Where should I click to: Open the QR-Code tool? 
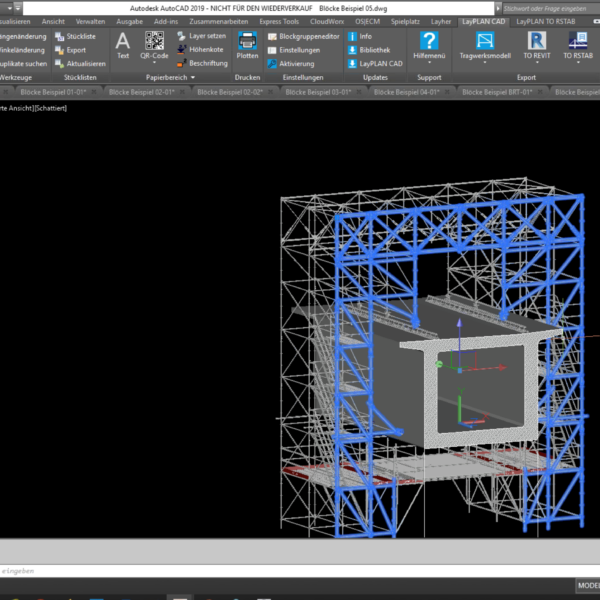click(154, 43)
